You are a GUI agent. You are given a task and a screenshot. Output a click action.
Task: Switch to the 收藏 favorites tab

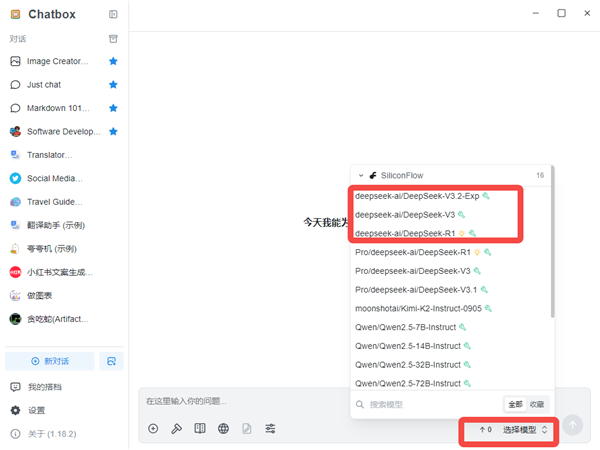coord(538,404)
